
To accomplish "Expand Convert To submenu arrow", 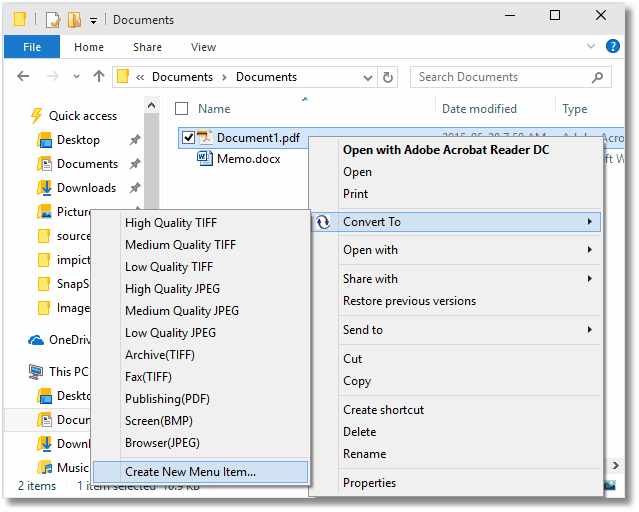I will coord(590,221).
